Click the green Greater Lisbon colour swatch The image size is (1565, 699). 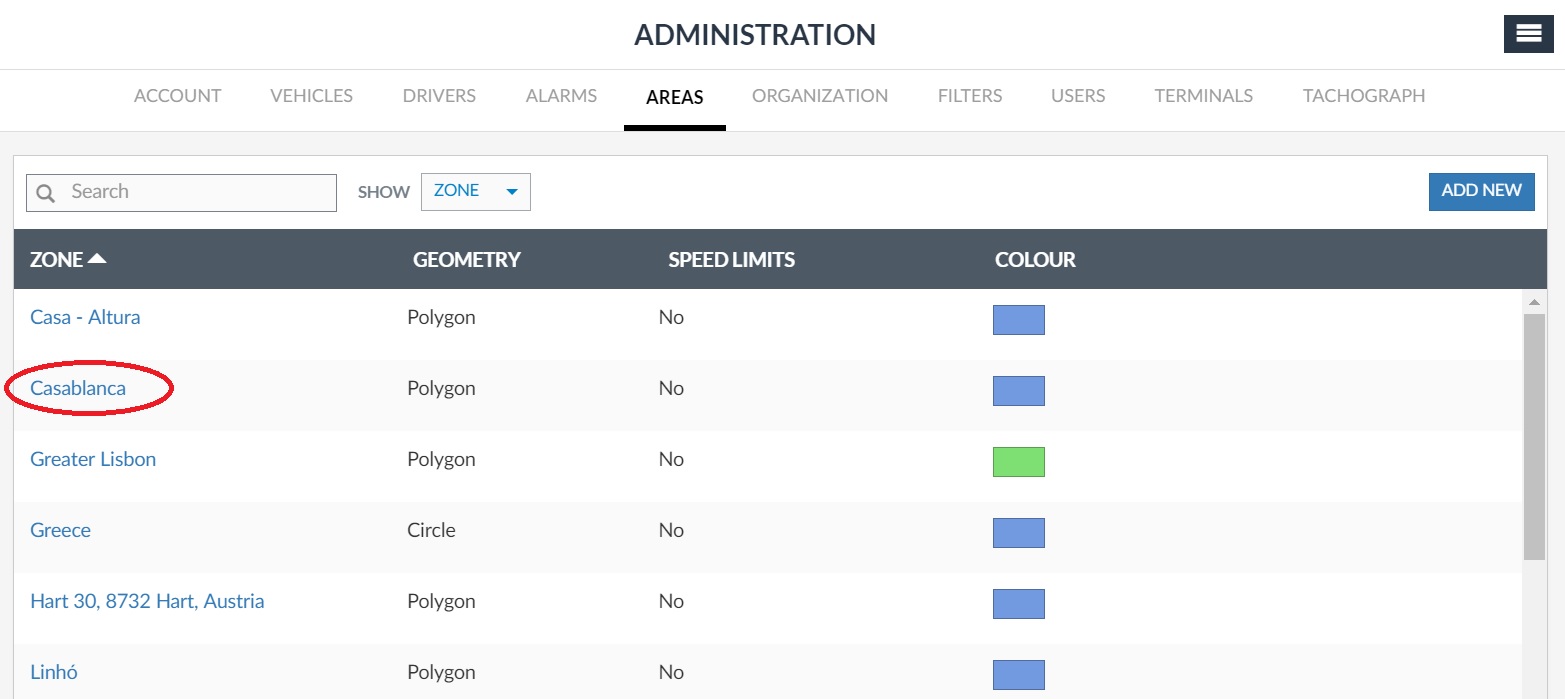pos(1018,462)
